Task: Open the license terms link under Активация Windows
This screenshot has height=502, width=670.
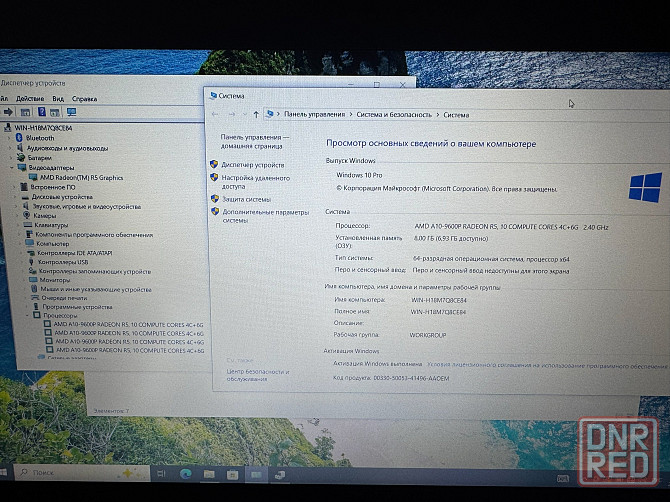Action: (547, 366)
